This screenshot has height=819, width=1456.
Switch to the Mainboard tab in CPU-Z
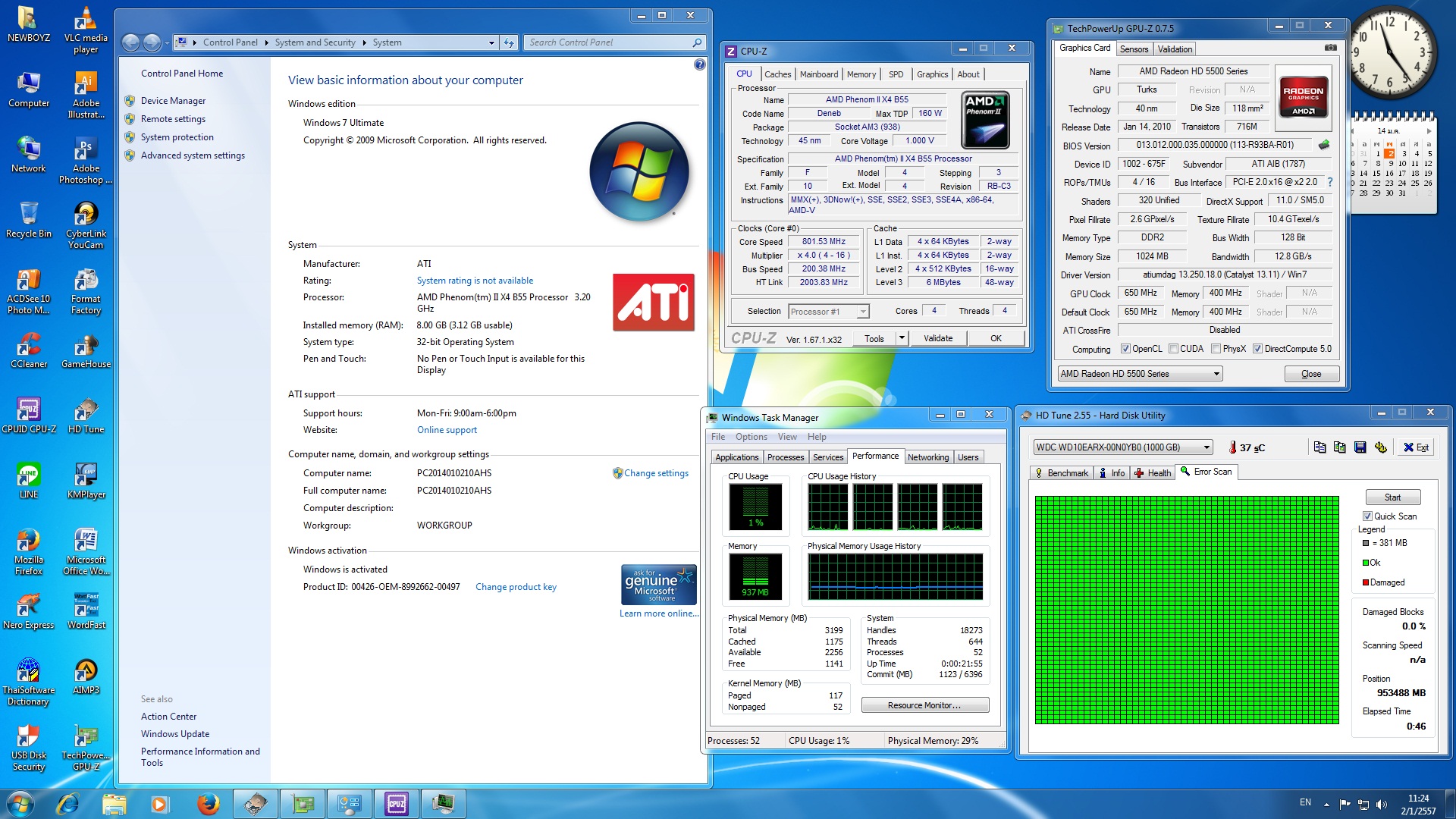(818, 74)
